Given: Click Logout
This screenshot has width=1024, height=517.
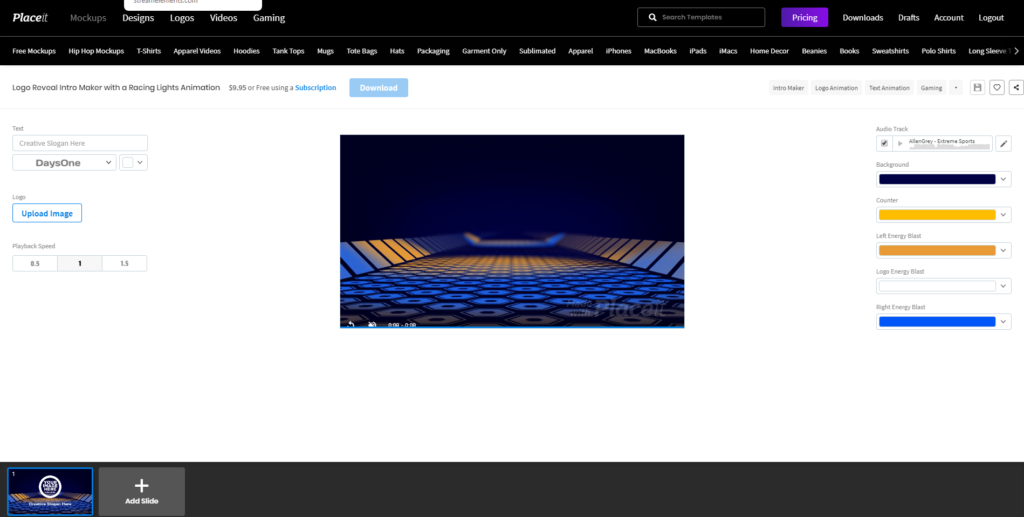Looking at the screenshot, I should click(991, 18).
